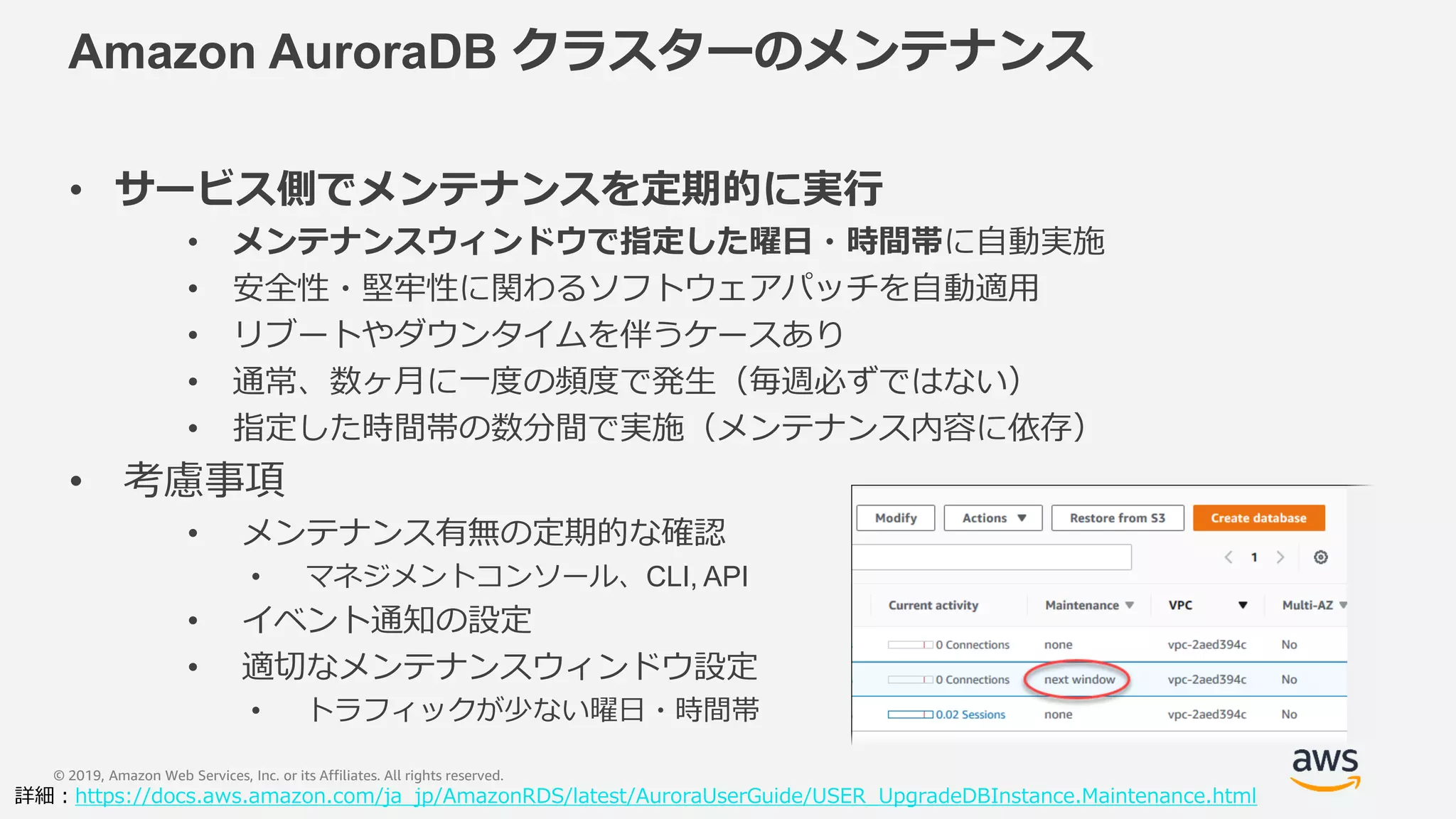Screen dimensions: 1456x819
Task: Go to previous page arrow
Action: click(x=1228, y=557)
